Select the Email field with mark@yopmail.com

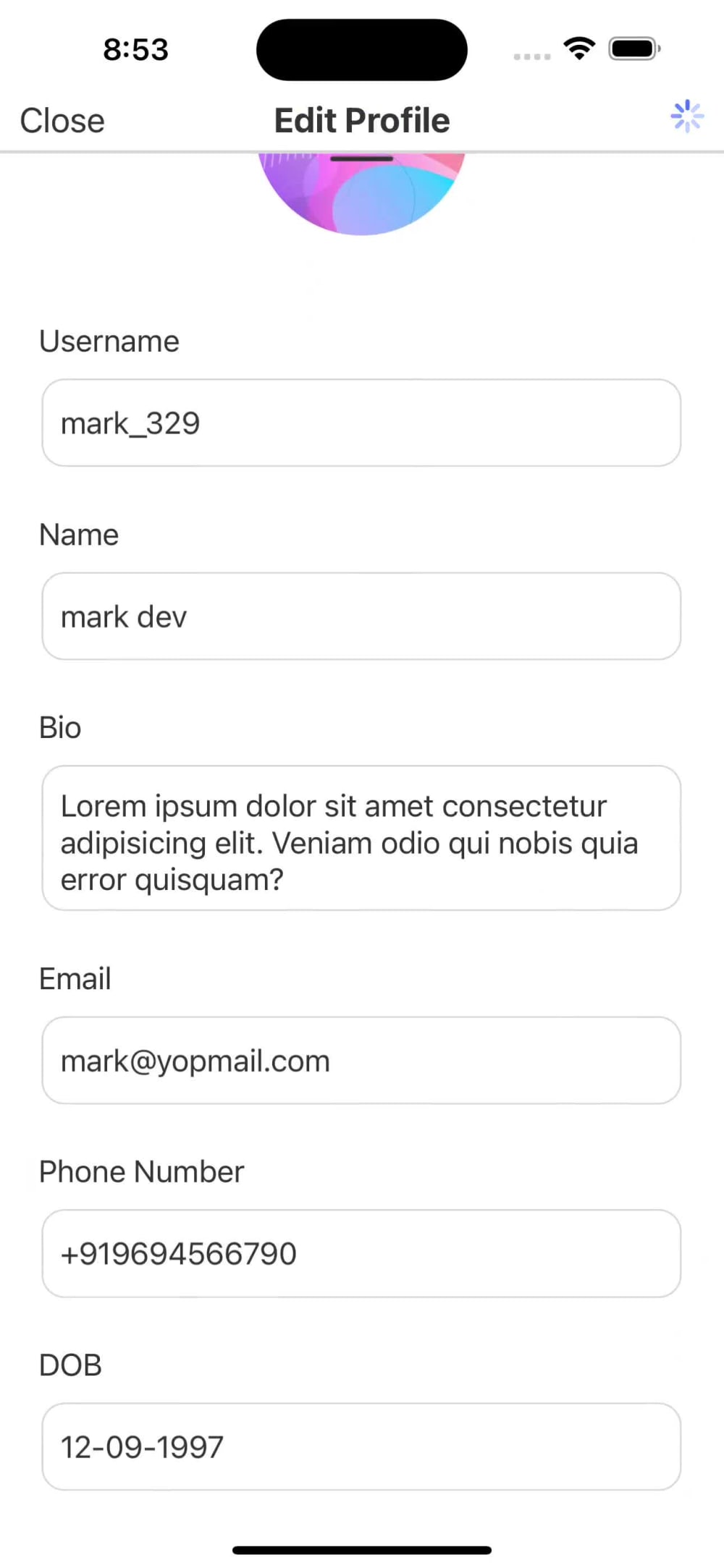(361, 1061)
